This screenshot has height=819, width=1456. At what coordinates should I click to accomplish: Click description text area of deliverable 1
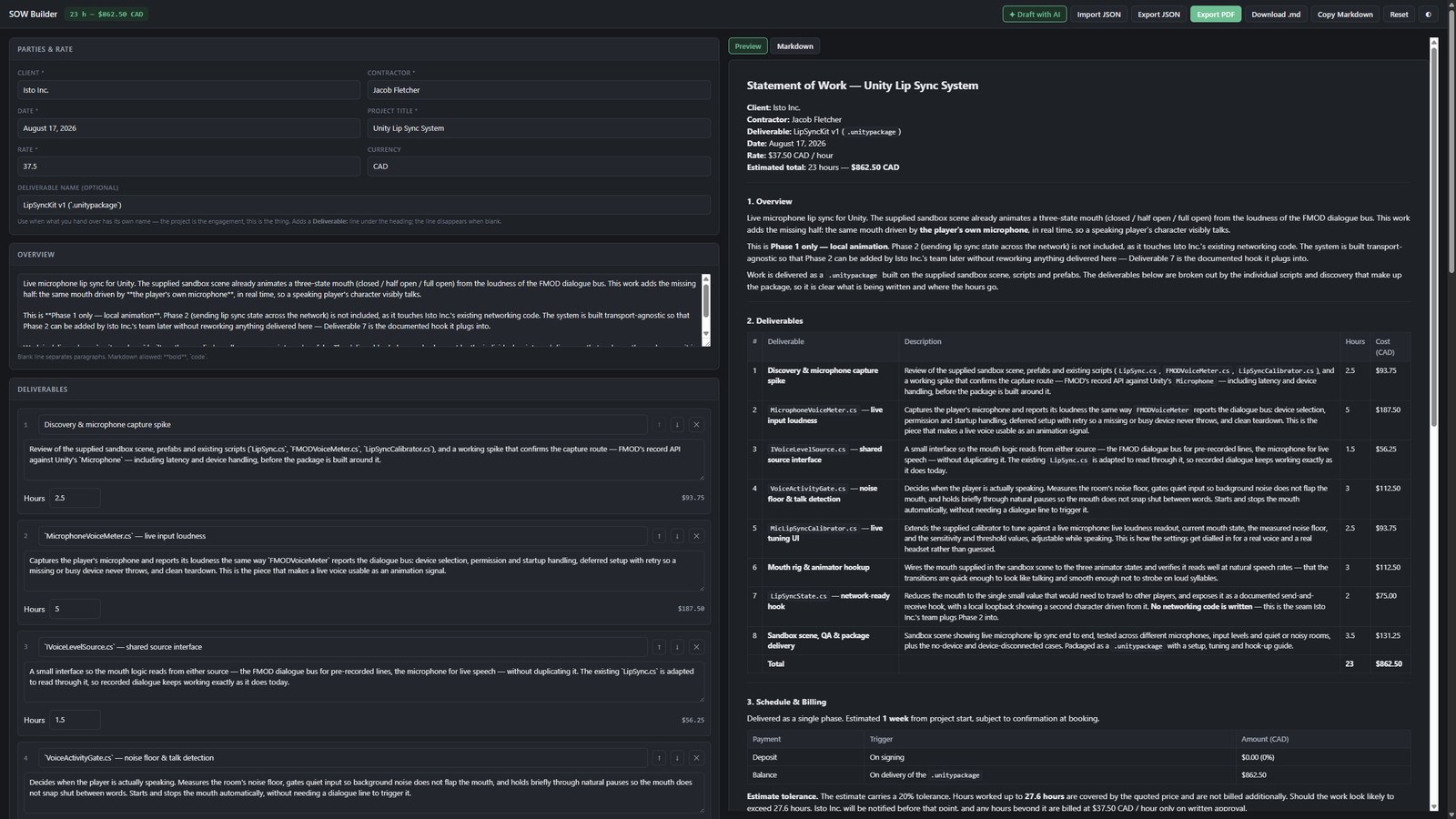364,460
